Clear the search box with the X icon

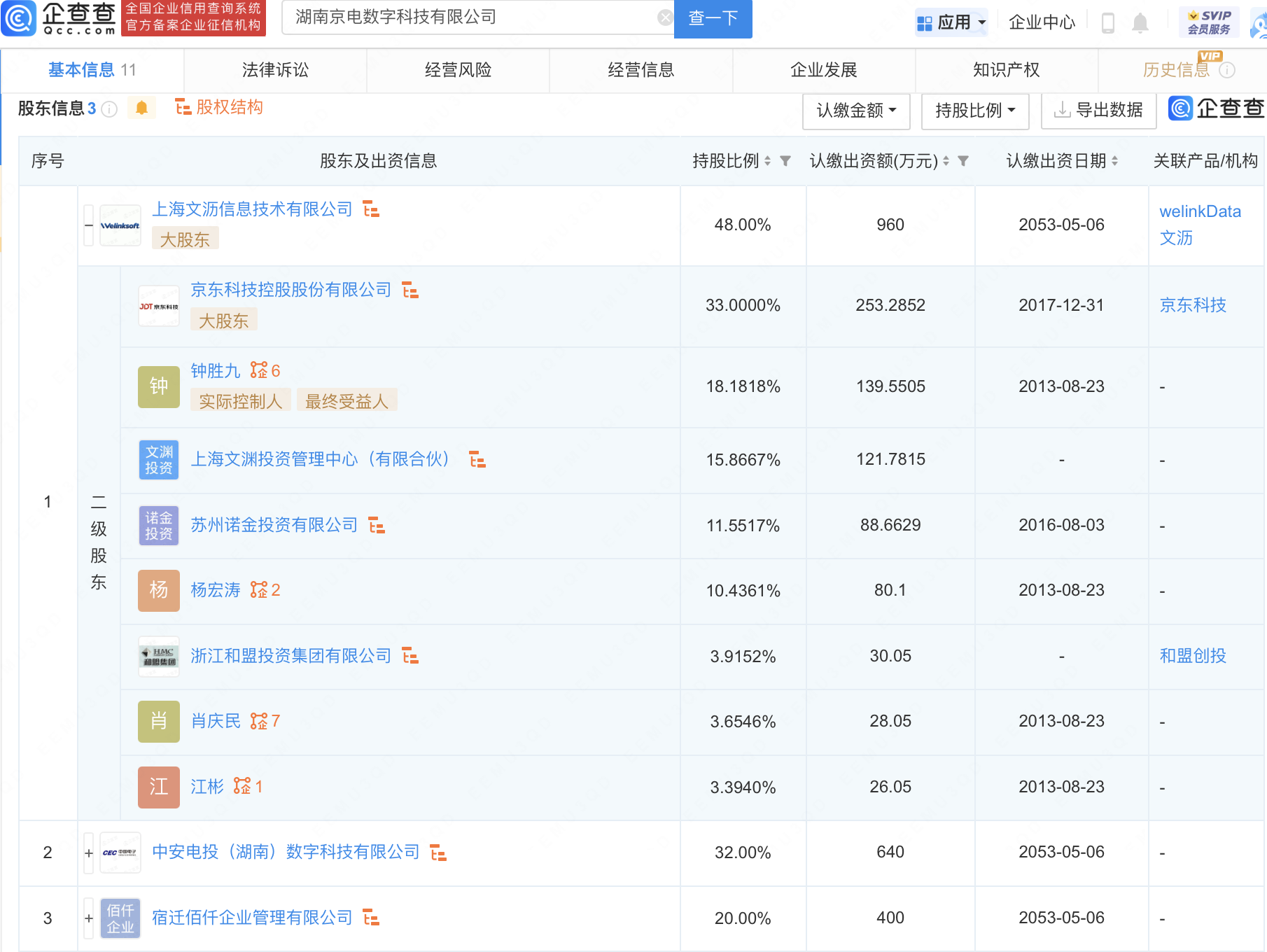(x=665, y=17)
